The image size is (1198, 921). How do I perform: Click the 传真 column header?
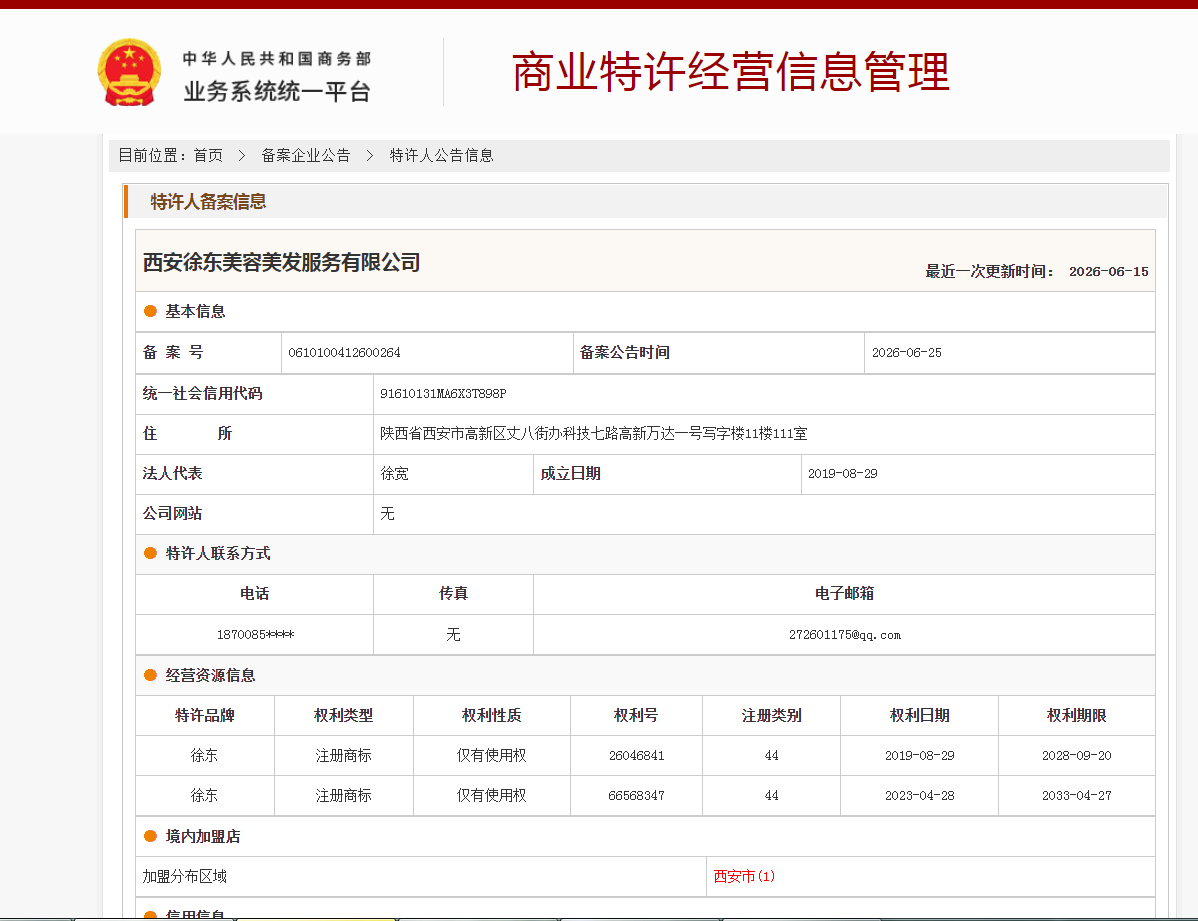(x=453, y=593)
